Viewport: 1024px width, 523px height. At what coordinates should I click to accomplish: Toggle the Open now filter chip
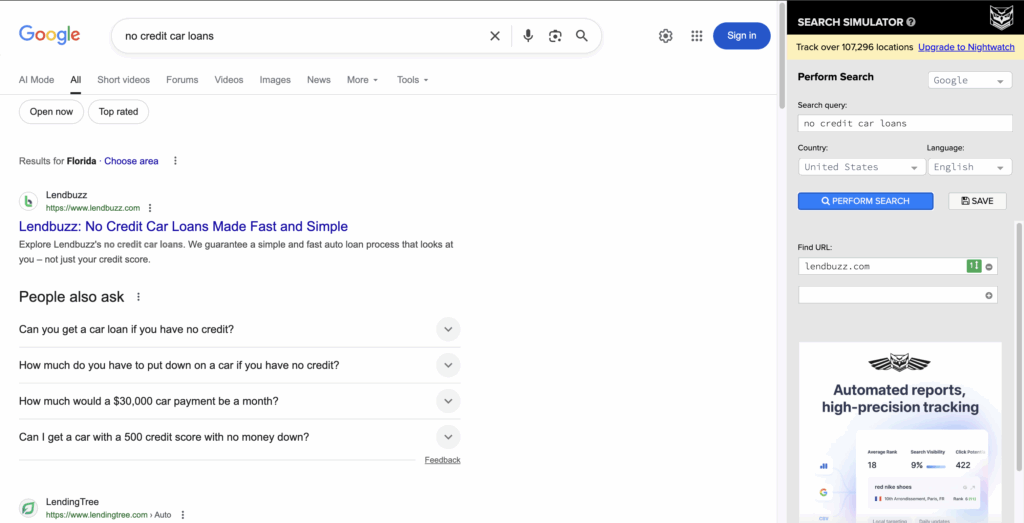coord(51,112)
